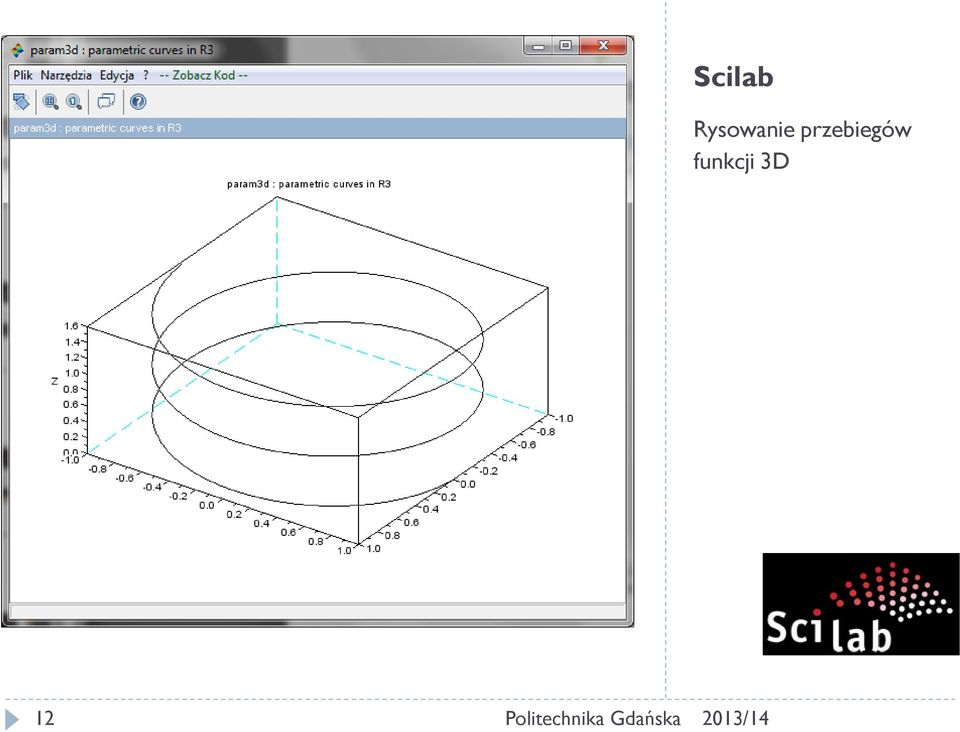Toggle datatip mode speech-bubble icon
The image size is (960, 732).
coord(107,101)
